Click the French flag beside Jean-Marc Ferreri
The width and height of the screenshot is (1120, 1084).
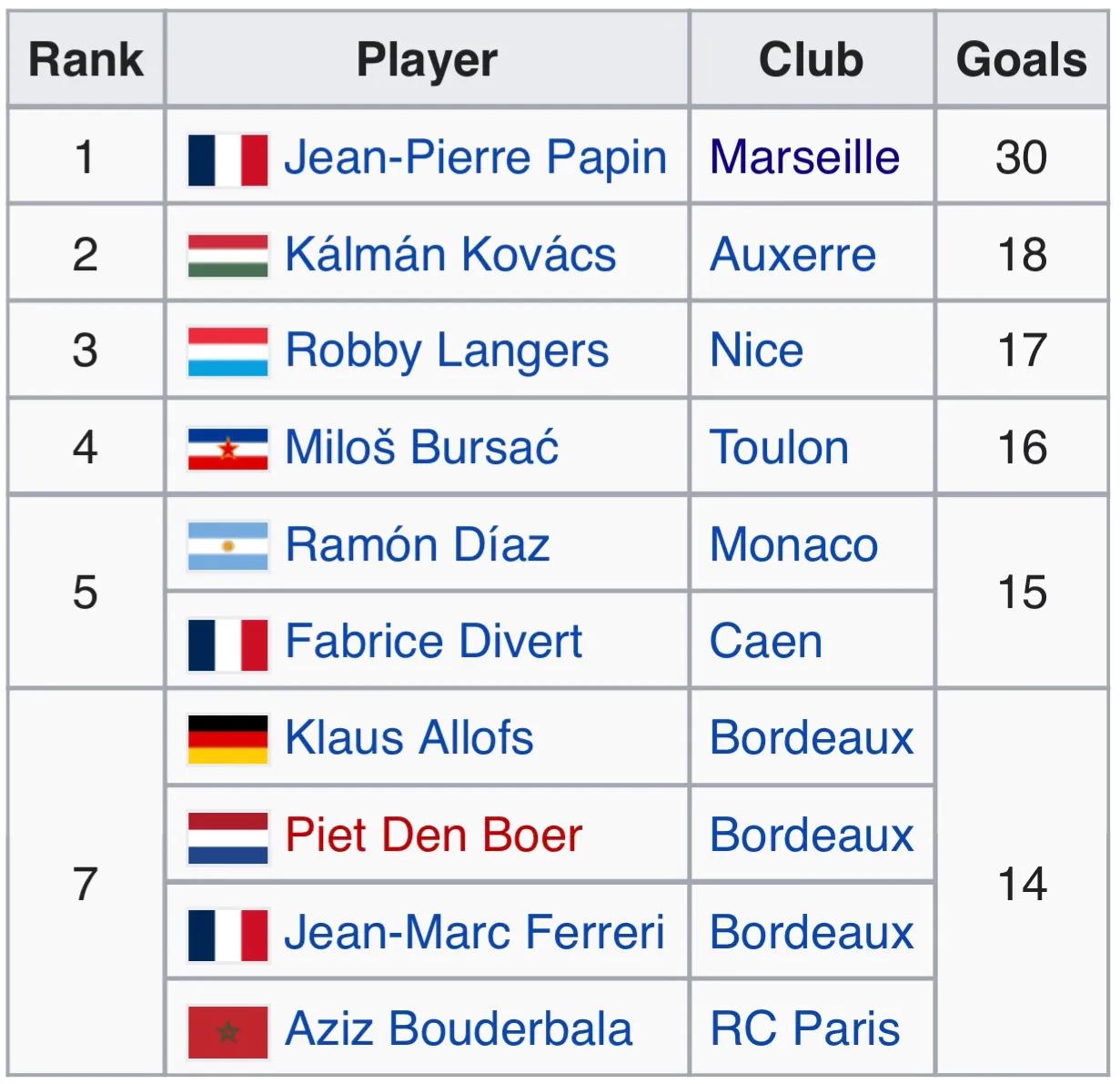click(x=227, y=934)
